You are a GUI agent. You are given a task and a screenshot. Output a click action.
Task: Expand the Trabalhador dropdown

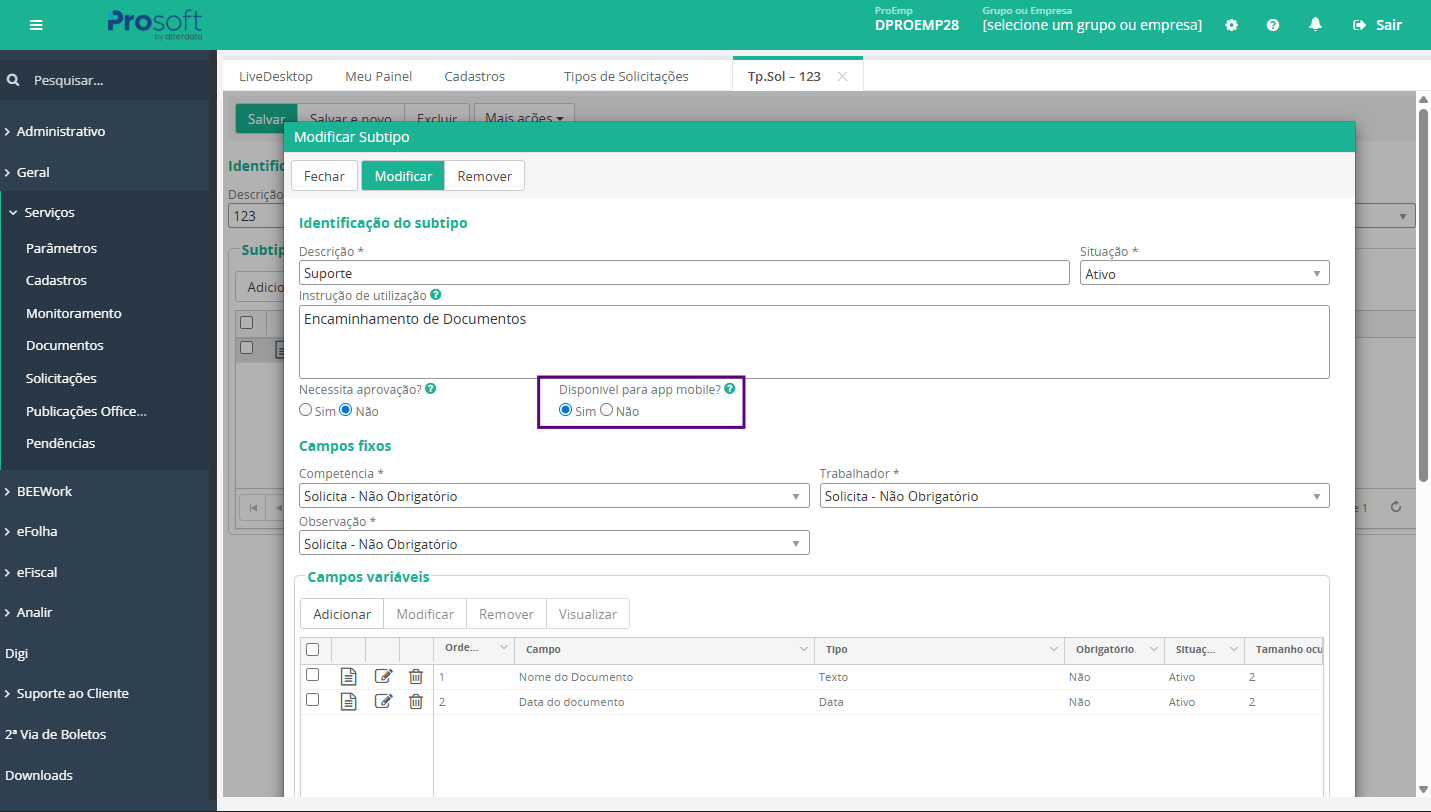(1074, 496)
